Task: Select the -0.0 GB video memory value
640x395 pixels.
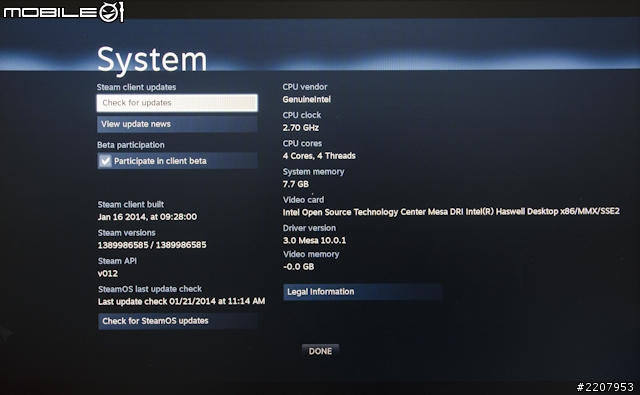Action: click(299, 267)
